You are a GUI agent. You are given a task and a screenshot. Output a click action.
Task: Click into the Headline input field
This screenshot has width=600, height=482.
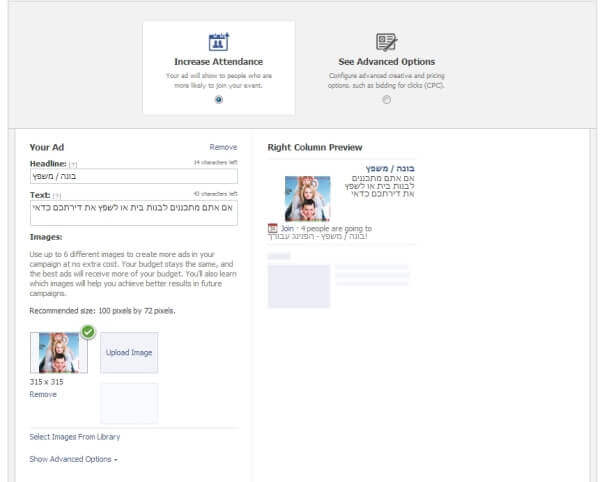click(x=133, y=176)
